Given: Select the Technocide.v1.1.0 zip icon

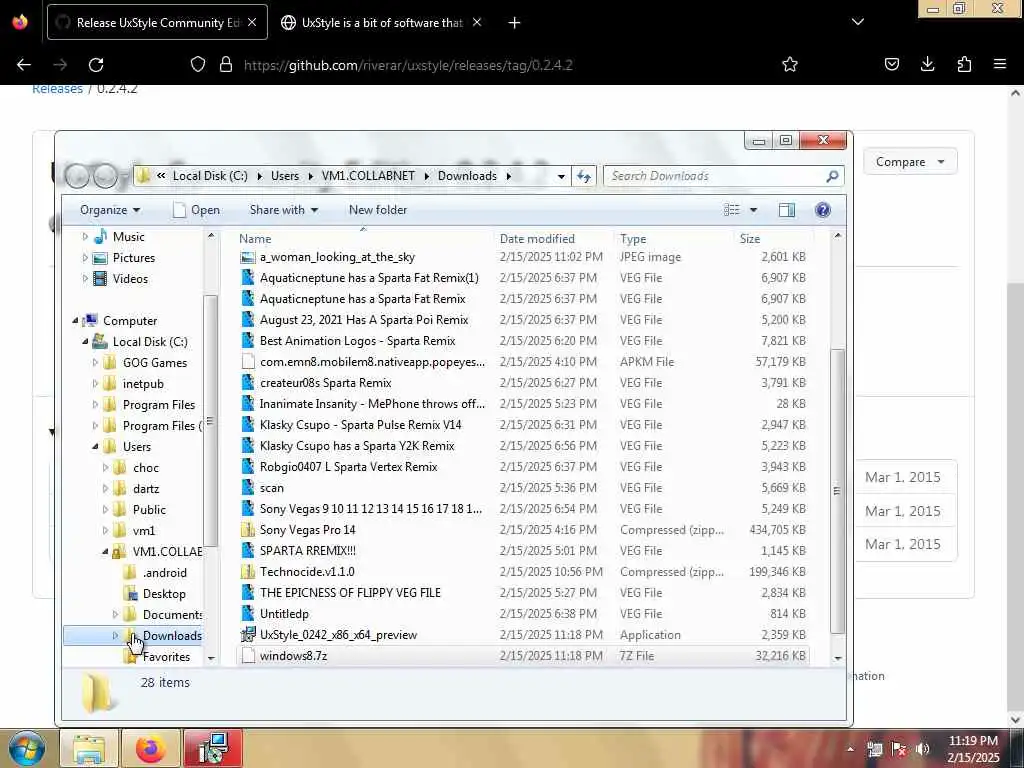Looking at the screenshot, I should point(248,571).
